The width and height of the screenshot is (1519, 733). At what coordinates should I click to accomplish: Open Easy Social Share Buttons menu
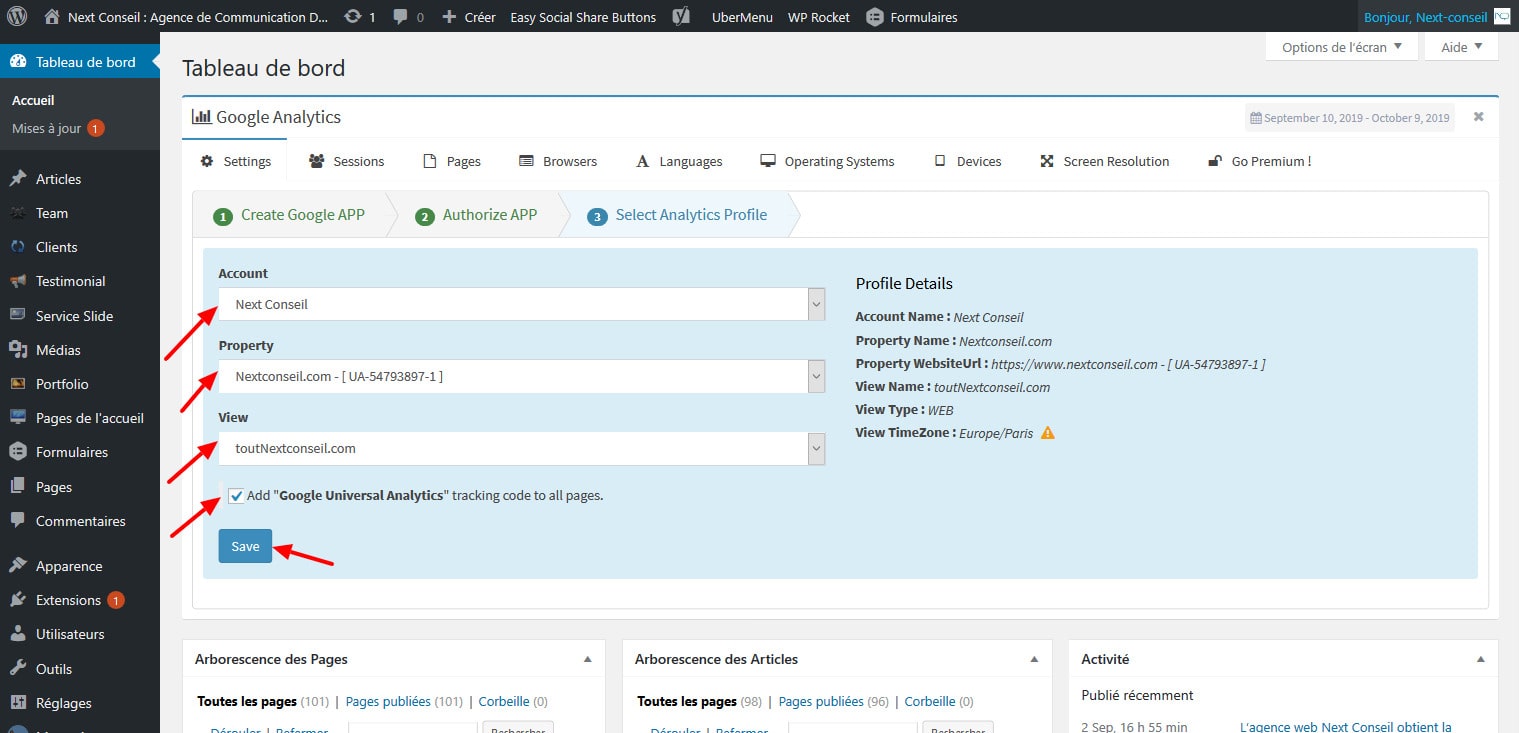(x=583, y=17)
